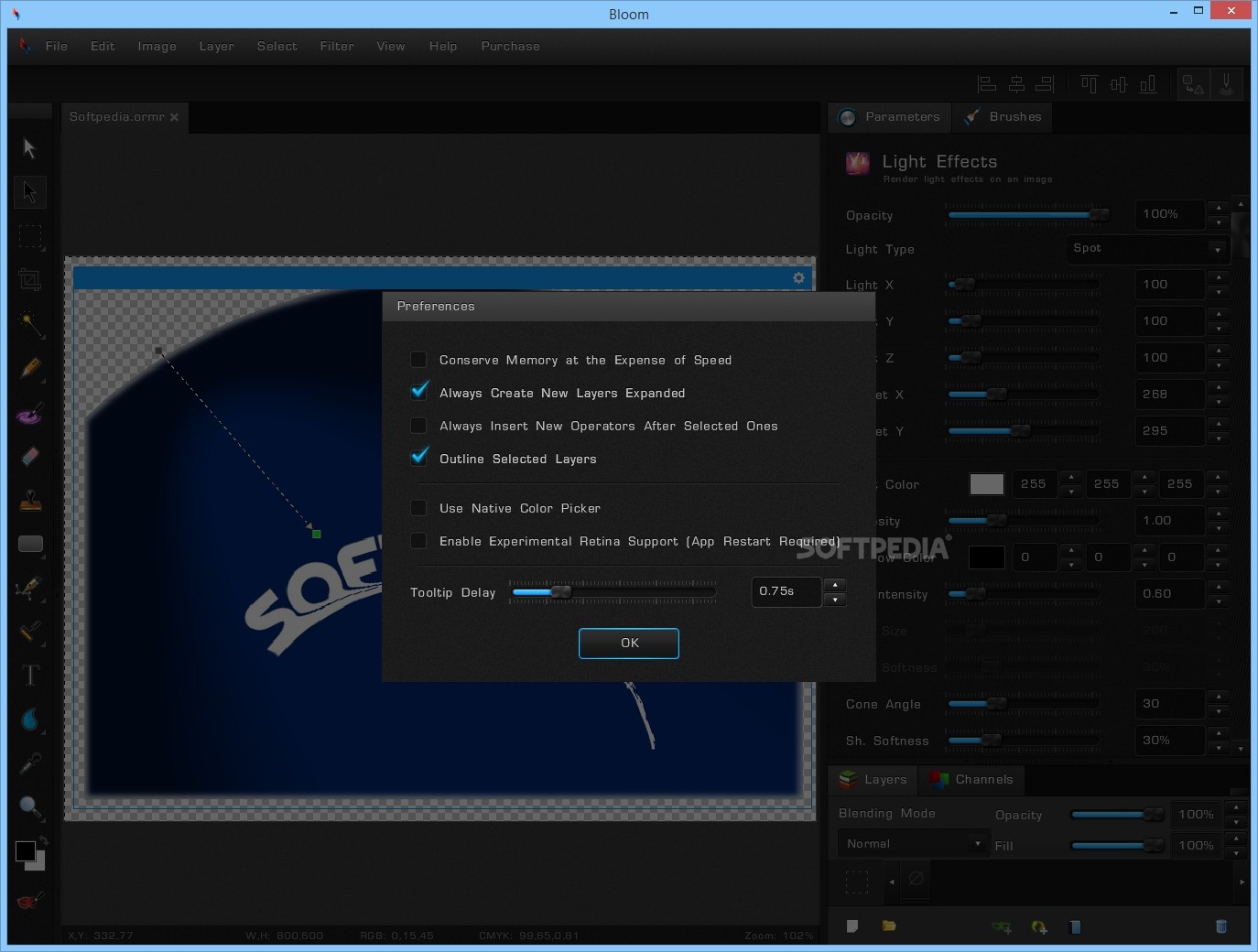Select the rounded rectangle shape tool
The height and width of the screenshot is (952, 1258).
click(30, 544)
